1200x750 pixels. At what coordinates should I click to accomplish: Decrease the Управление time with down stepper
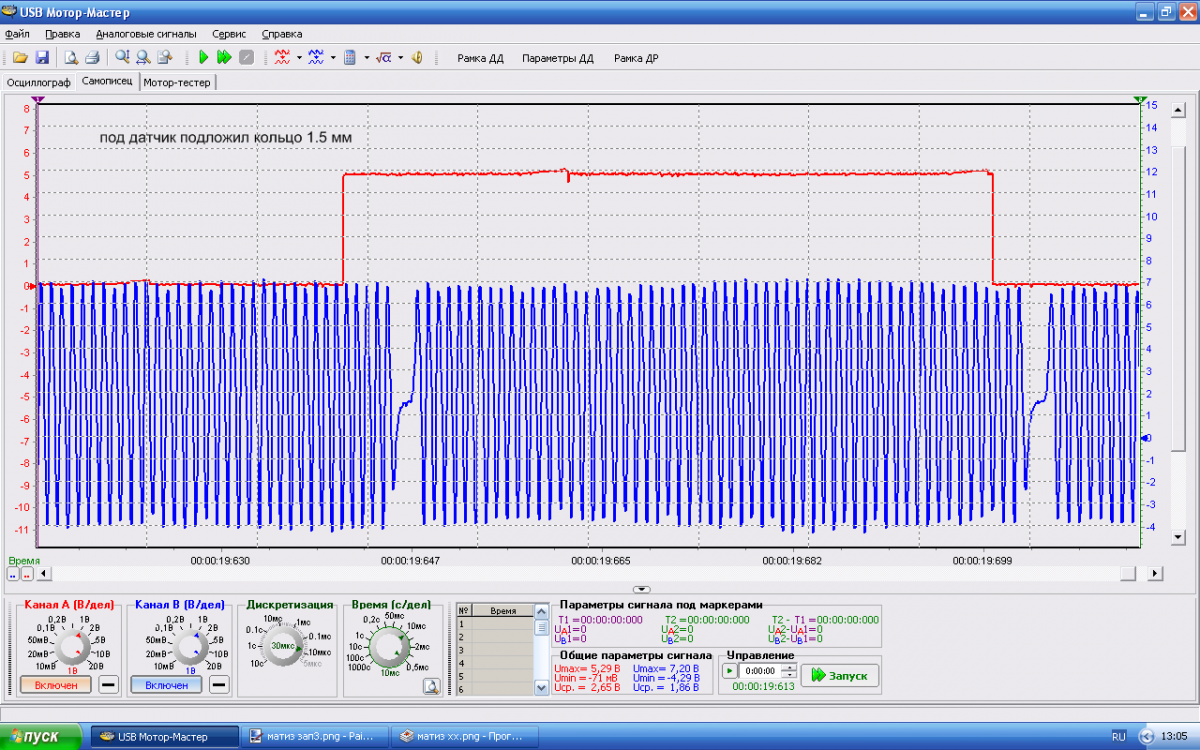pos(789,675)
